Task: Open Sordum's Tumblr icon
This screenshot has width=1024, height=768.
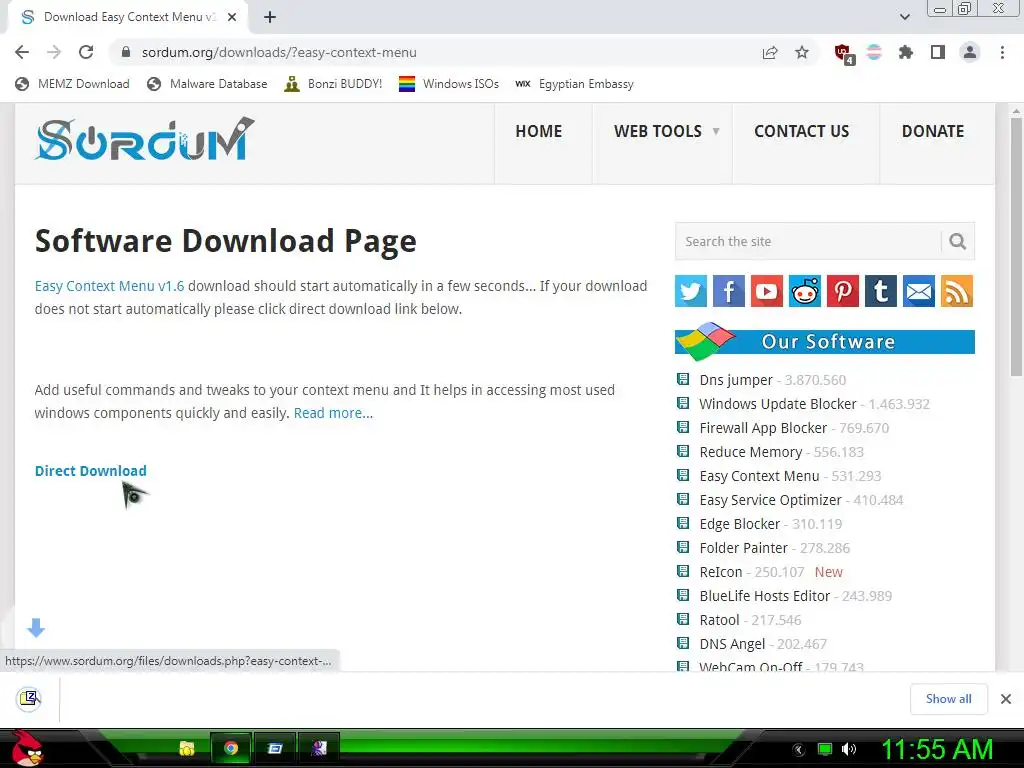Action: pos(881,291)
